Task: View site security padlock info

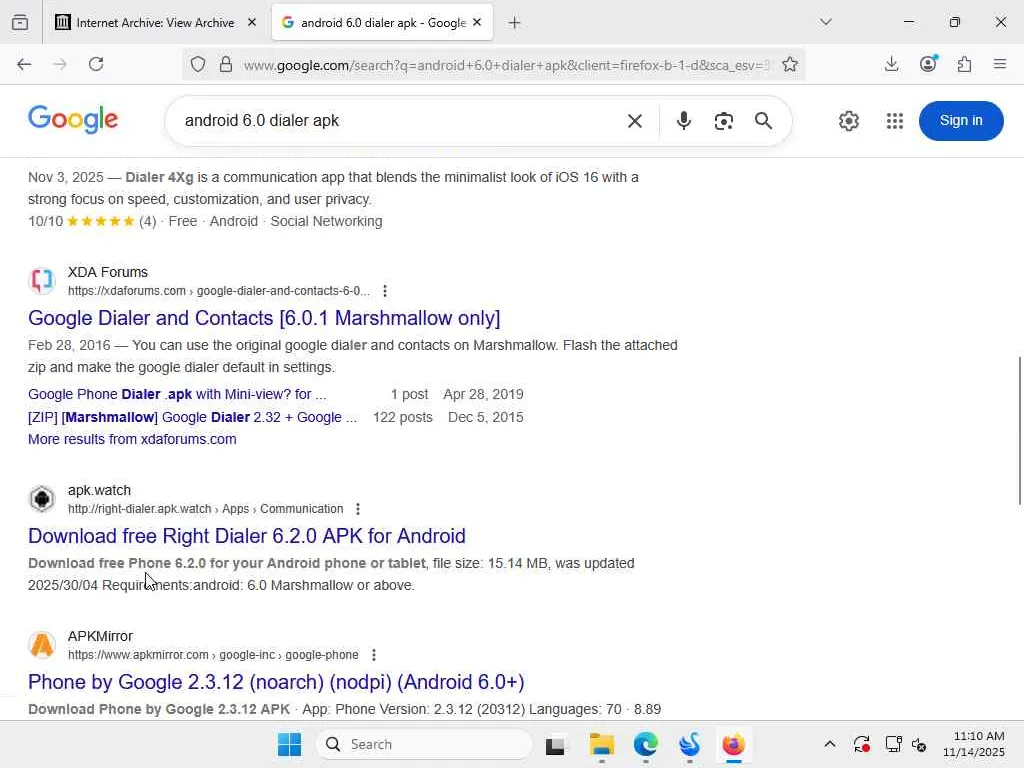Action: coord(226,64)
